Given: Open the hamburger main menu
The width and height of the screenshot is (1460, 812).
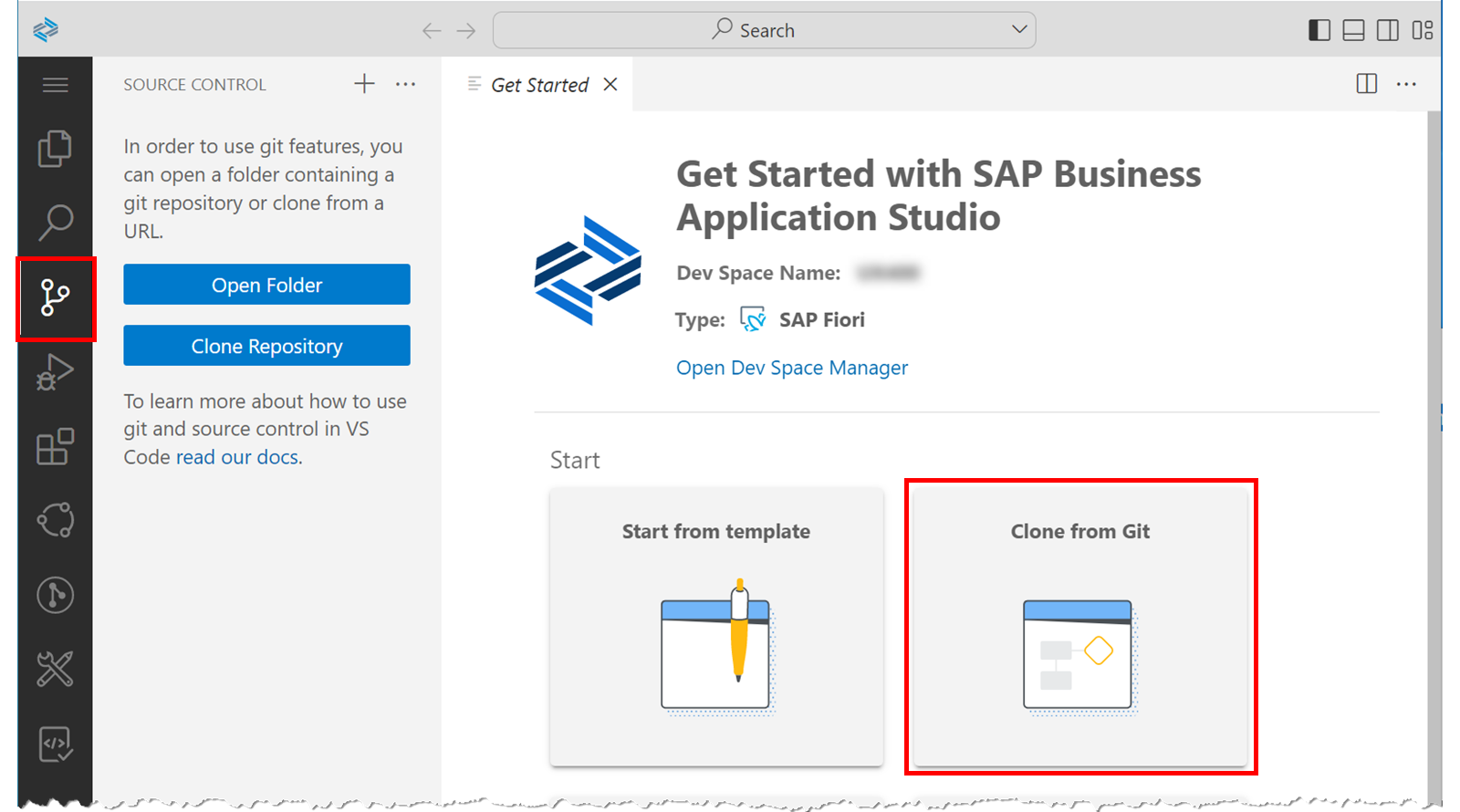Looking at the screenshot, I should [55, 85].
